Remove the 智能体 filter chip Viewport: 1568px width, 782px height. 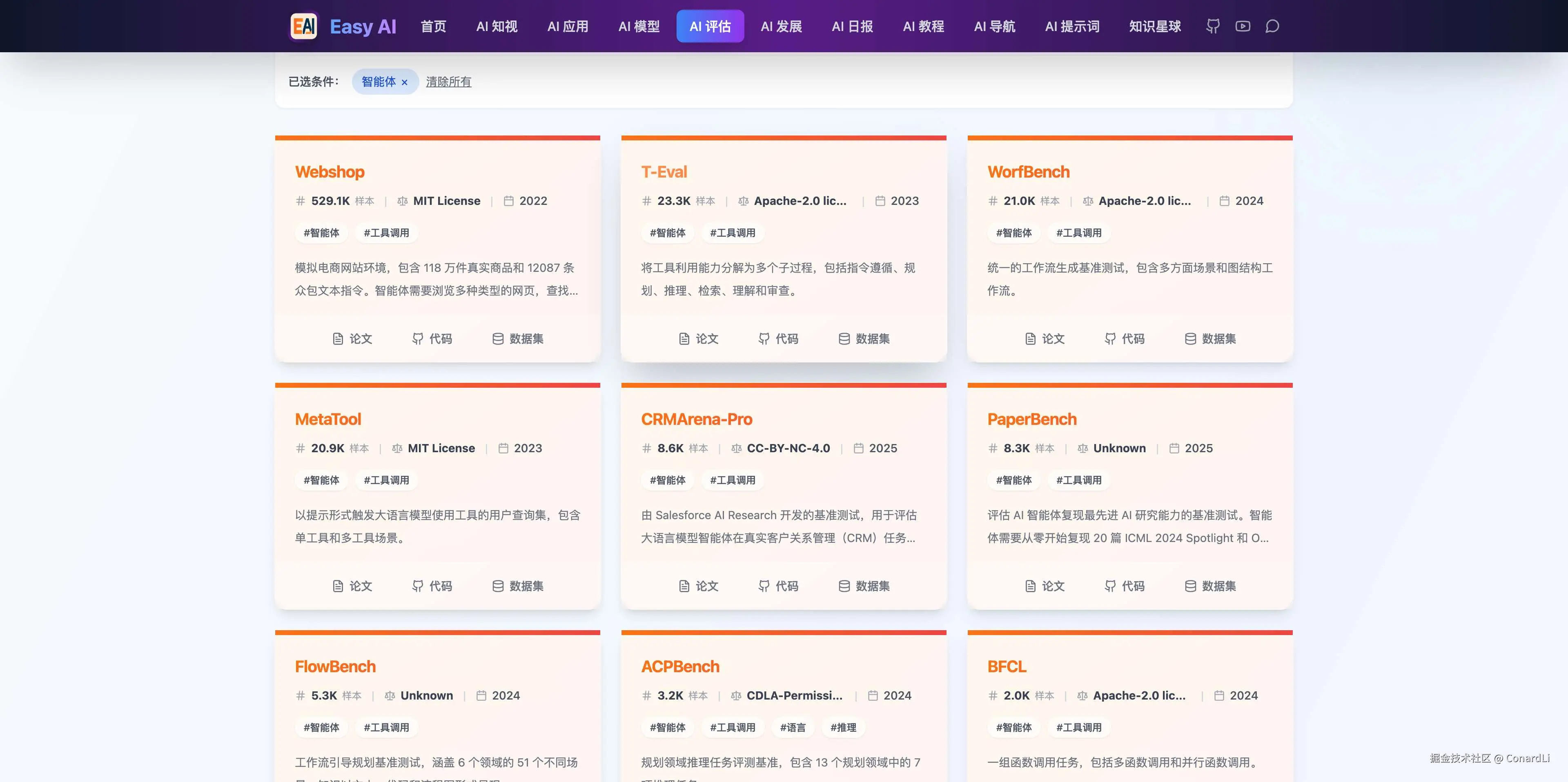tap(404, 82)
